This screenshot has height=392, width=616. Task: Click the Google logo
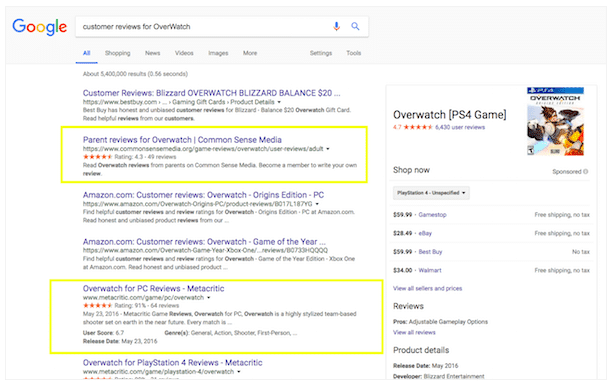pos(40,27)
